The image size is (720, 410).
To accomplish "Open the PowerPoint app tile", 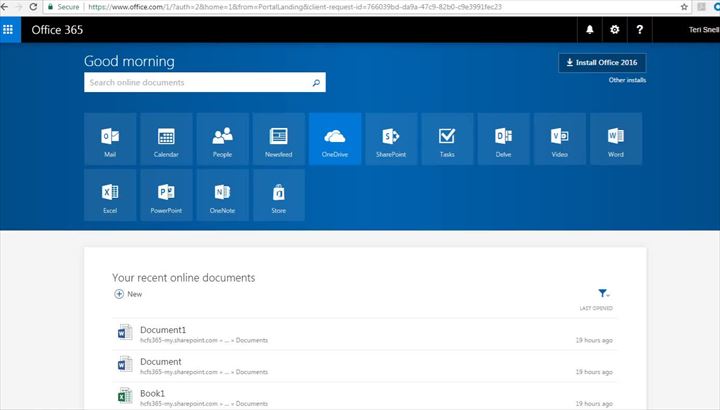I will tap(166, 195).
